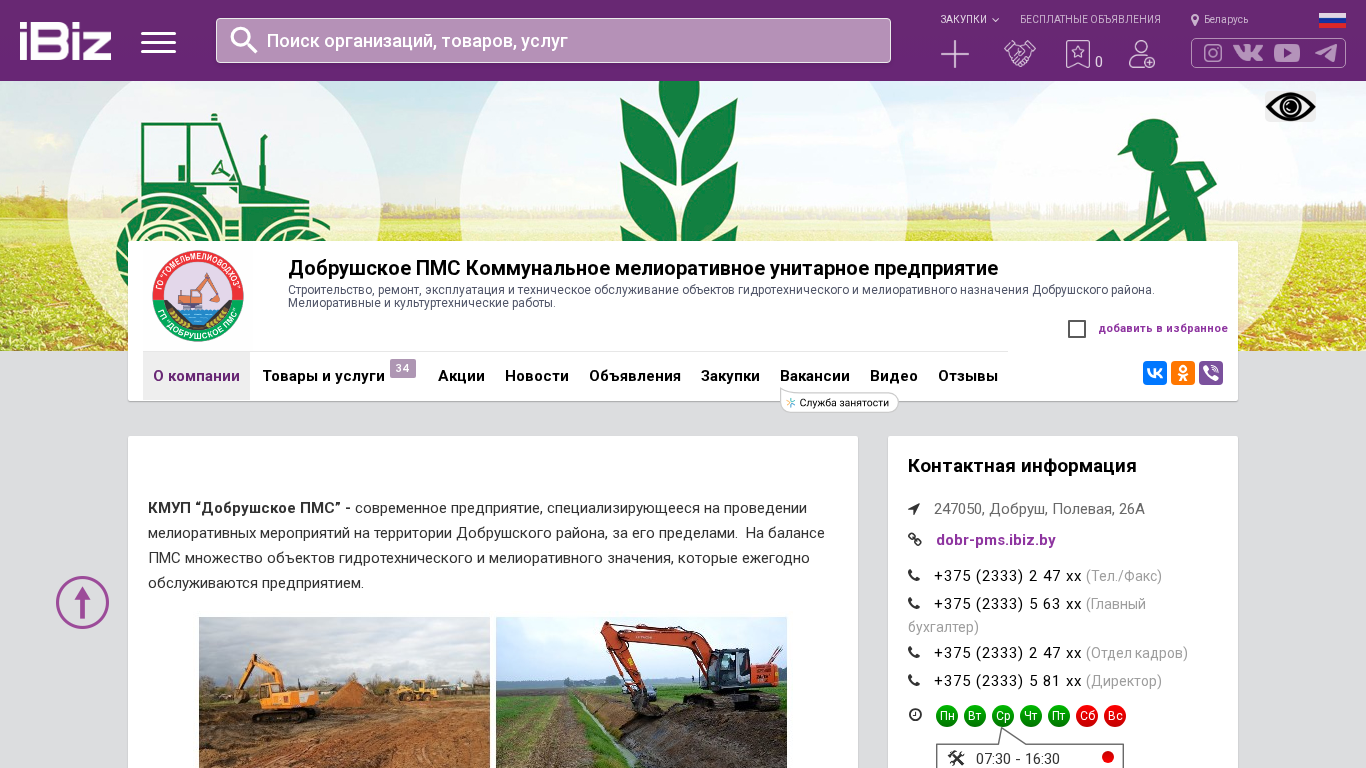Image resolution: width=1366 pixels, height=768 pixels.
Task: Click the добавить в избранное link text
Action: tap(1163, 329)
